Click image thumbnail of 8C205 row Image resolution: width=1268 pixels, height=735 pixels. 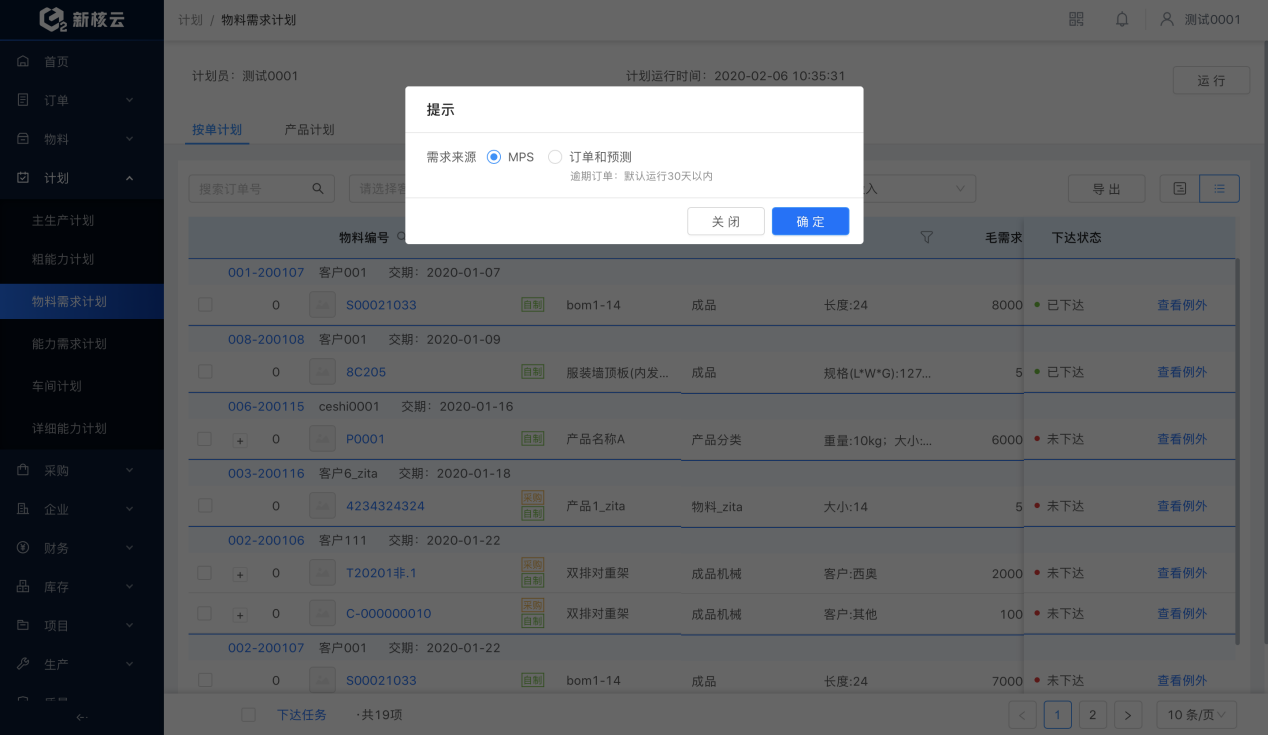322,372
